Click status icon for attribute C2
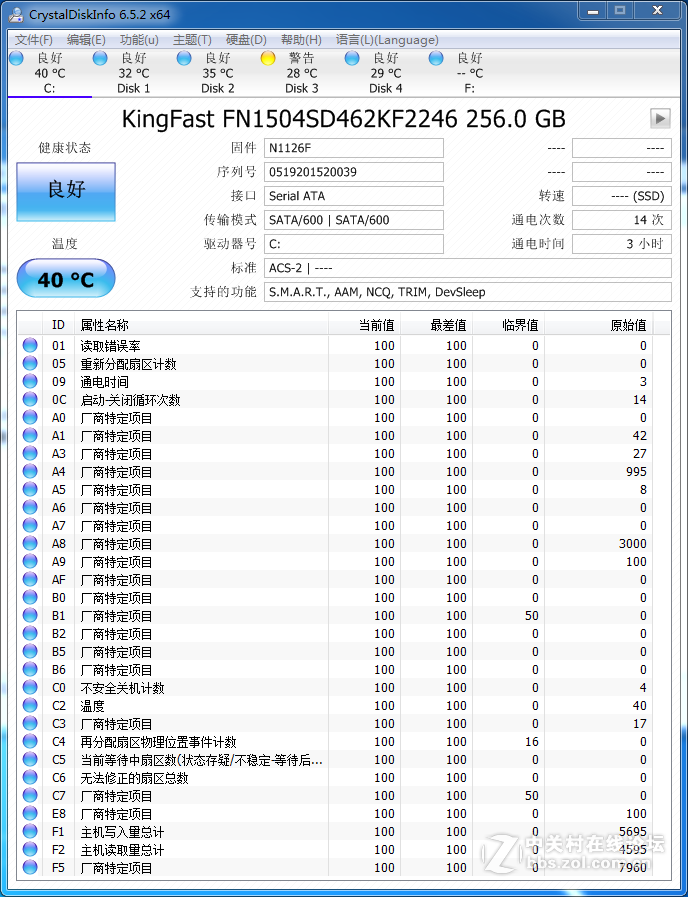Screen dimensions: 688x897 (x=30, y=705)
